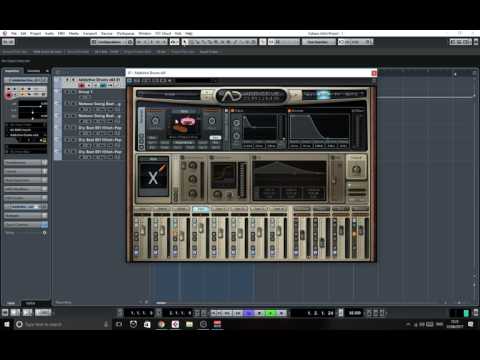Open the Edit menu
This screenshot has height=360, width=480.
coord(23,34)
